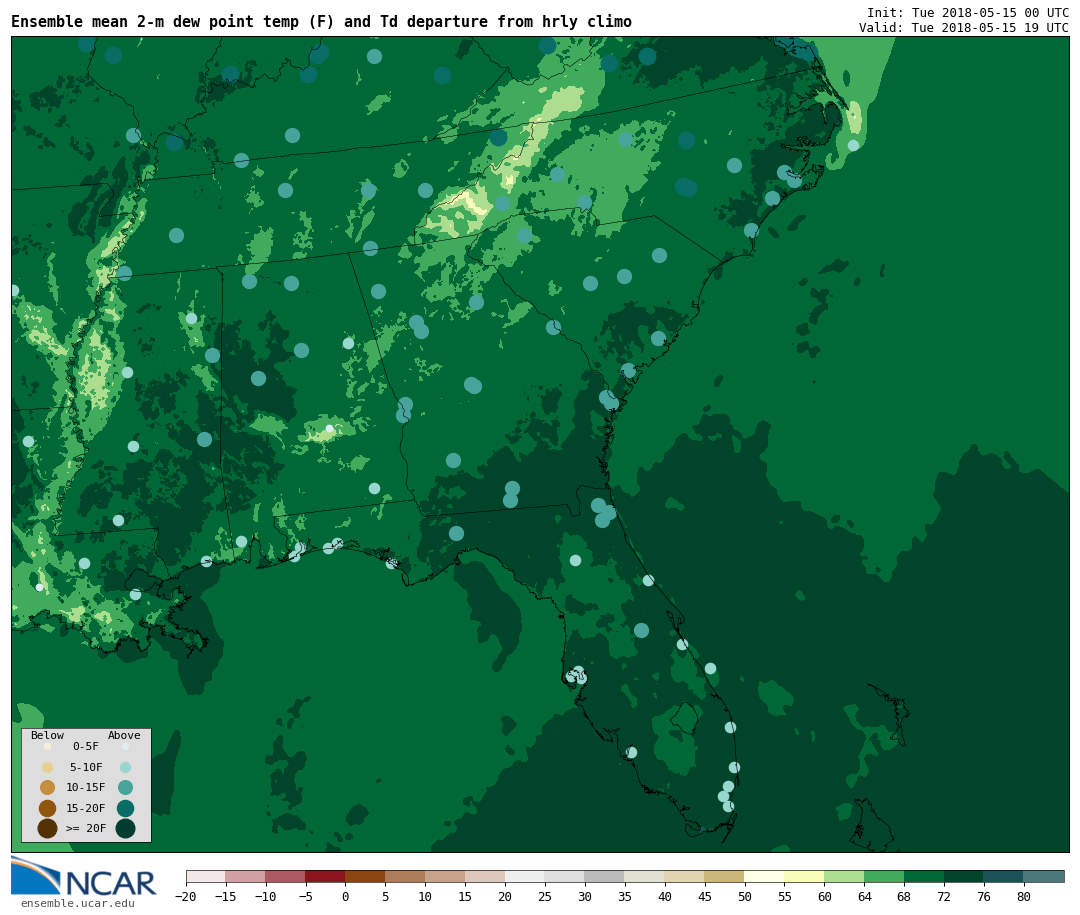
Task: Select the 55 to 60 yellow swatch
Action: click(x=805, y=876)
